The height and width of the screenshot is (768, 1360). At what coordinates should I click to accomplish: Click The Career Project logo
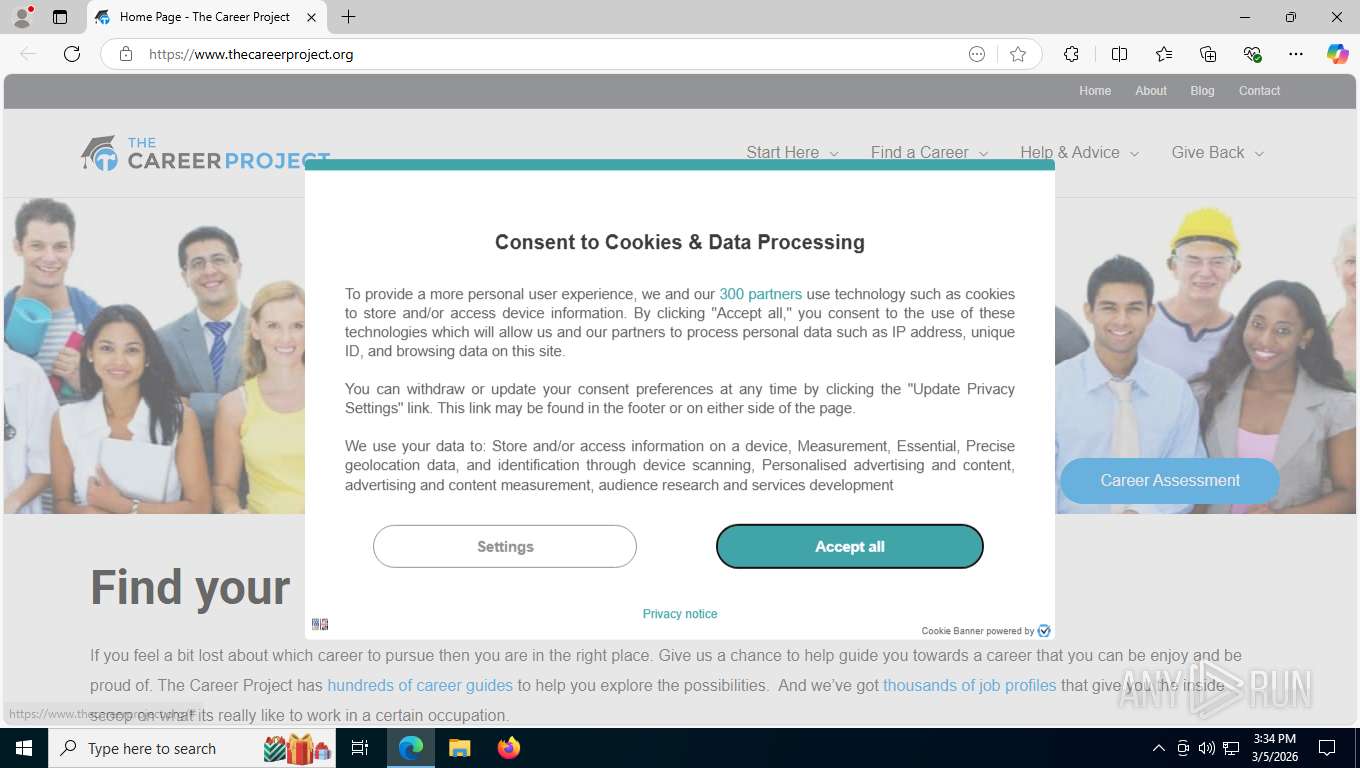(205, 153)
